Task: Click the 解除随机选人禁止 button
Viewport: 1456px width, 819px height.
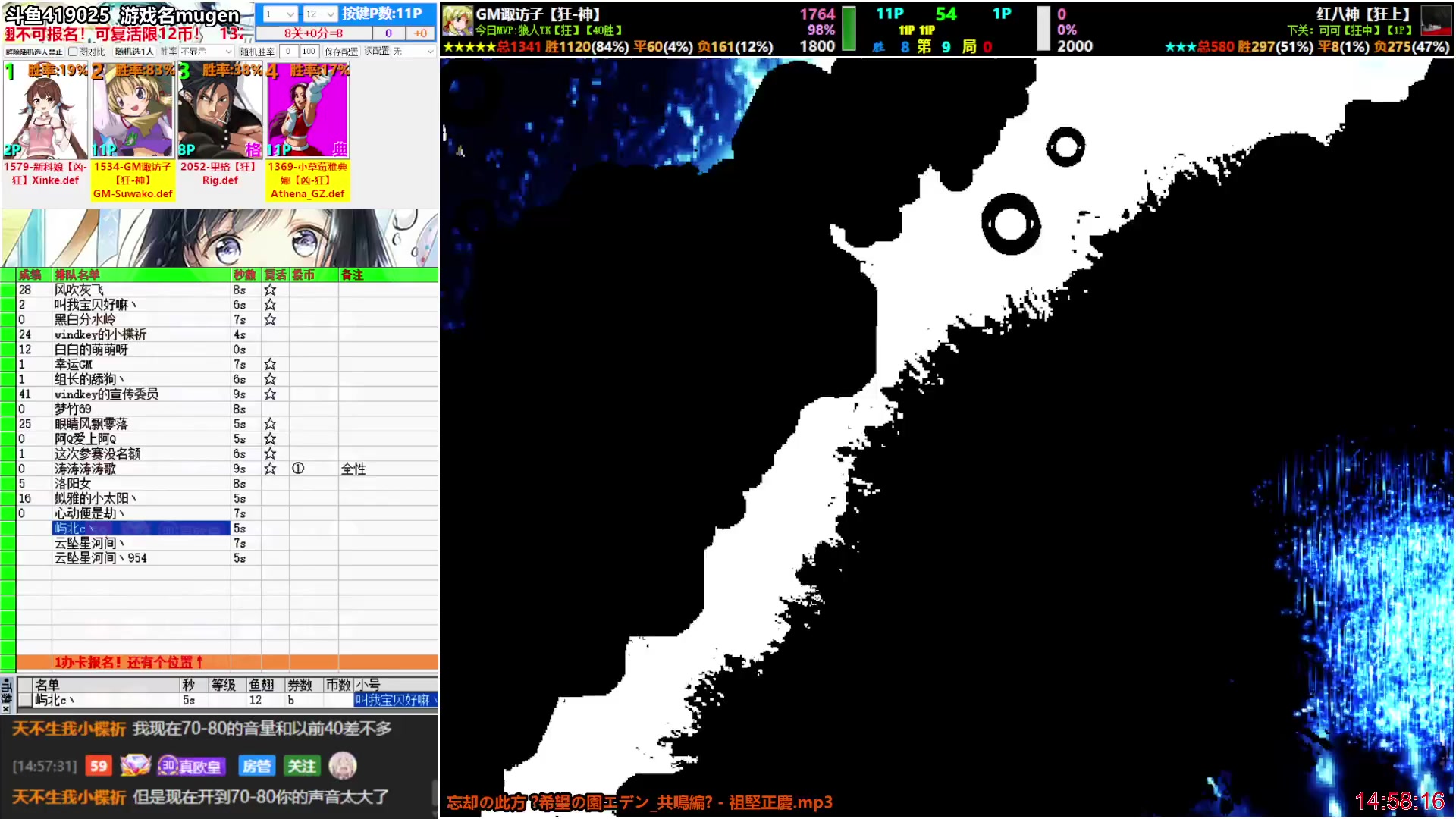Action: [x=33, y=52]
